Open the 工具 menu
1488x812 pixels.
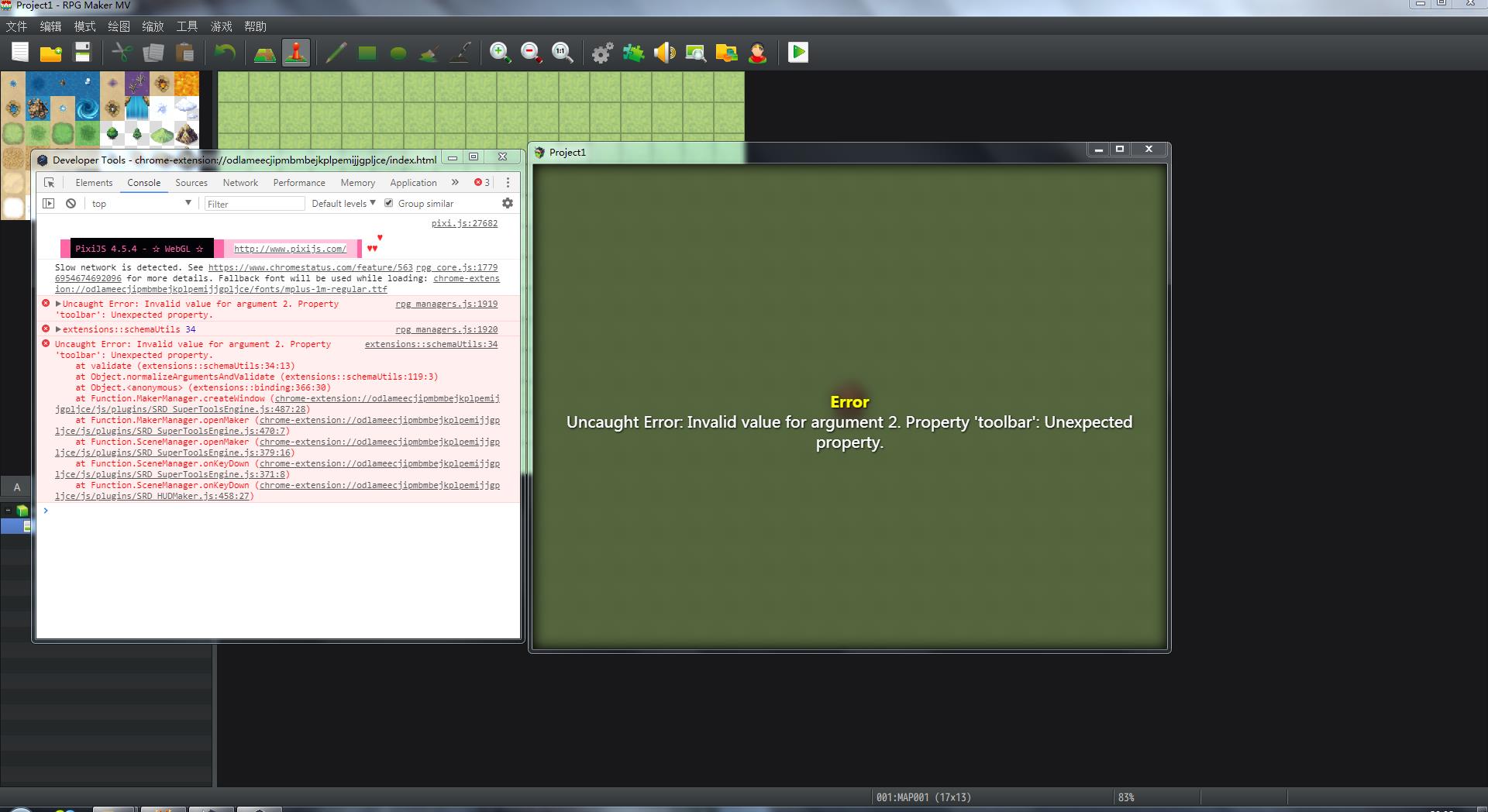click(x=187, y=26)
